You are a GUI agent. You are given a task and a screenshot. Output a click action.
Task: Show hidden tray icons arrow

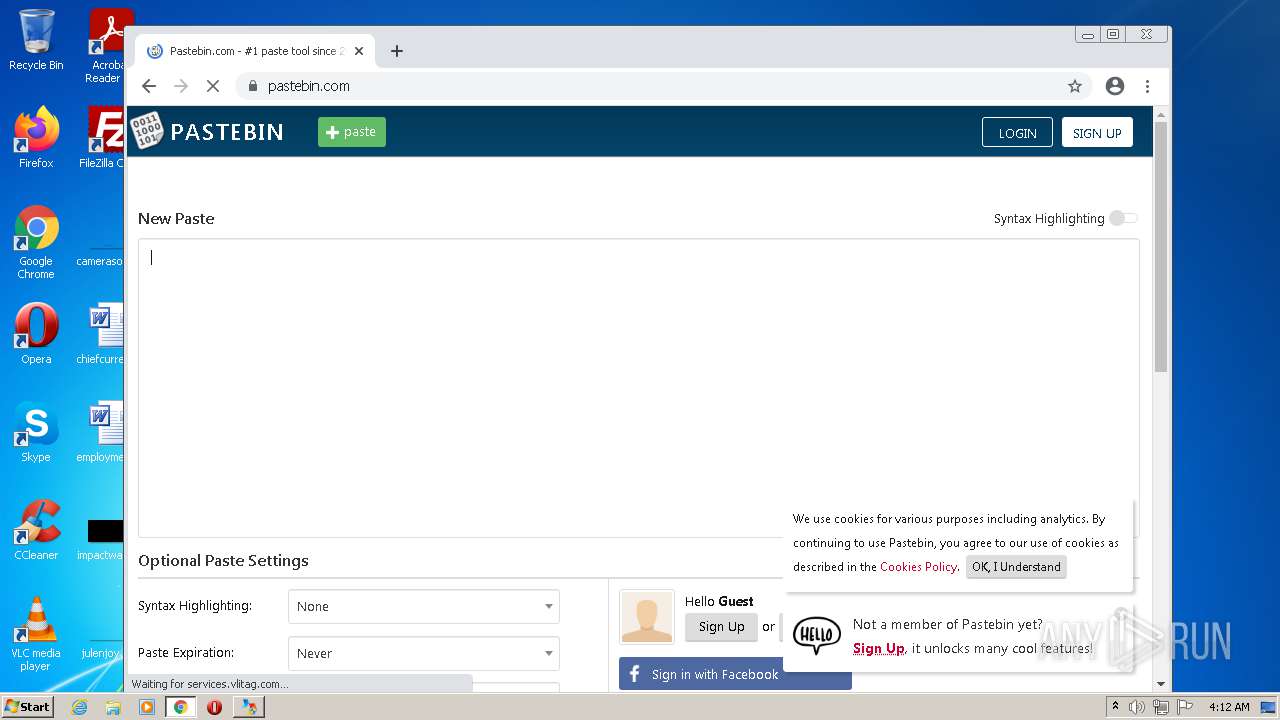click(1115, 707)
